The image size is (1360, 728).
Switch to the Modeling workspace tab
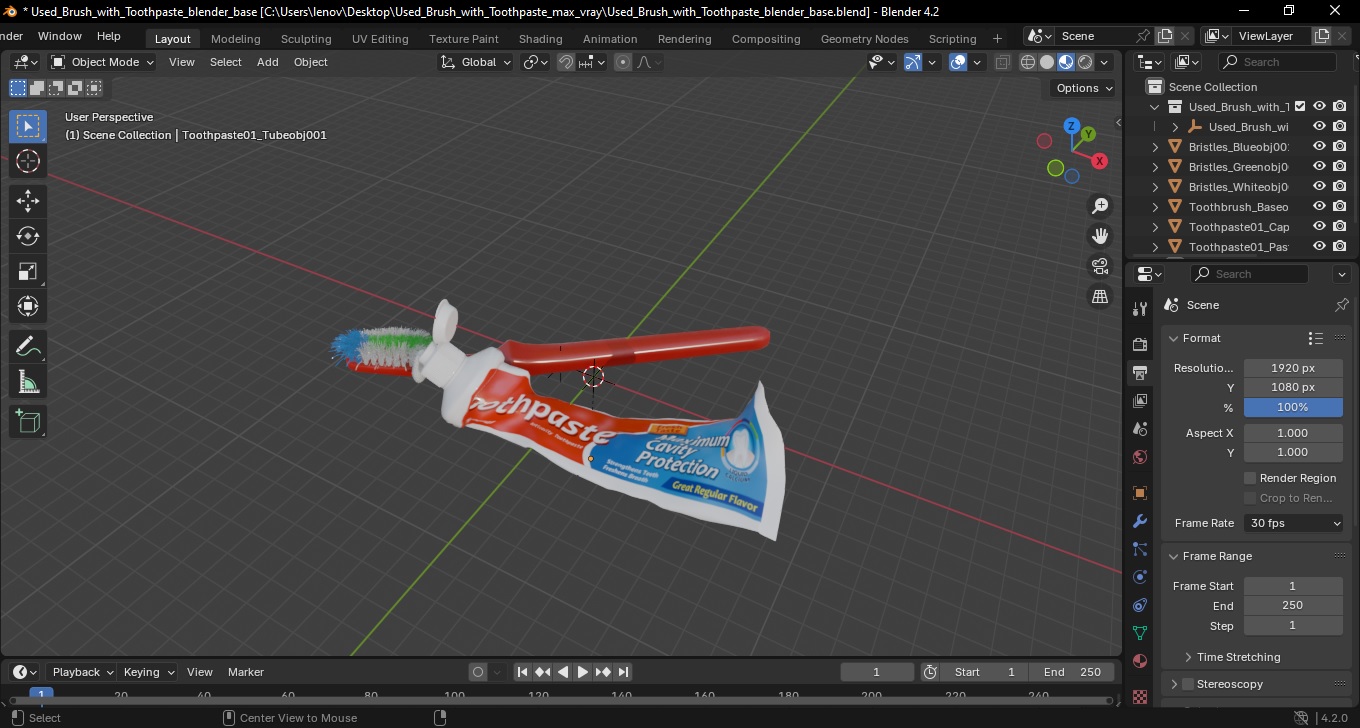[x=235, y=39]
